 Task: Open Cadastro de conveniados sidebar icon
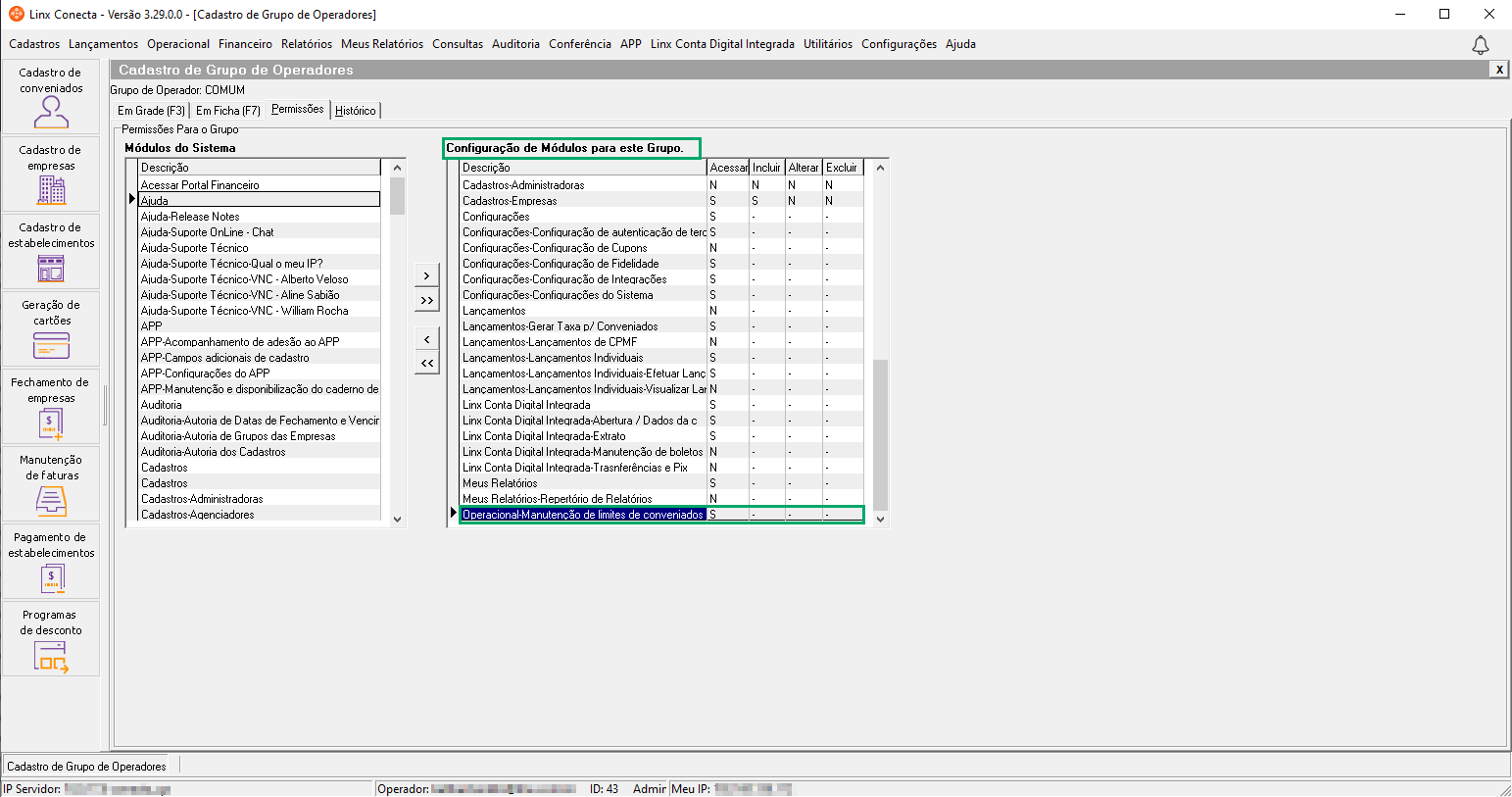51,113
